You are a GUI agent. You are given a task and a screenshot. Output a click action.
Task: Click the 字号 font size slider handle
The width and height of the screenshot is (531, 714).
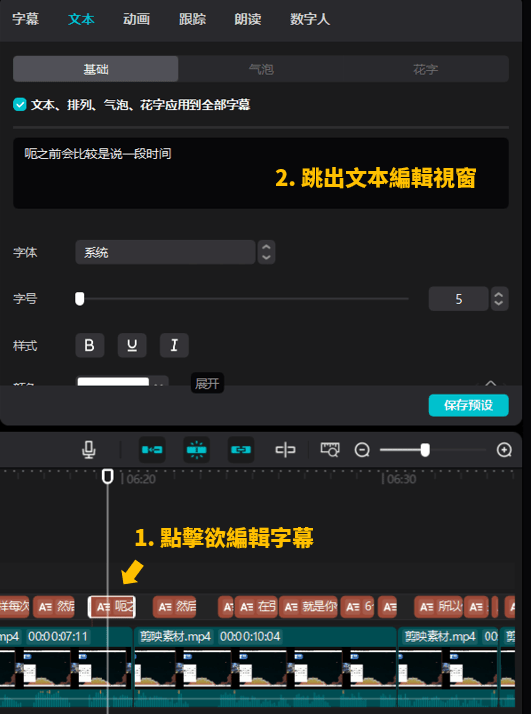click(80, 299)
